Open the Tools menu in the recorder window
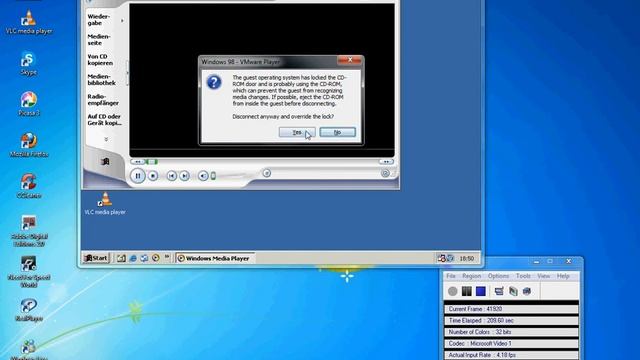 coord(523,276)
